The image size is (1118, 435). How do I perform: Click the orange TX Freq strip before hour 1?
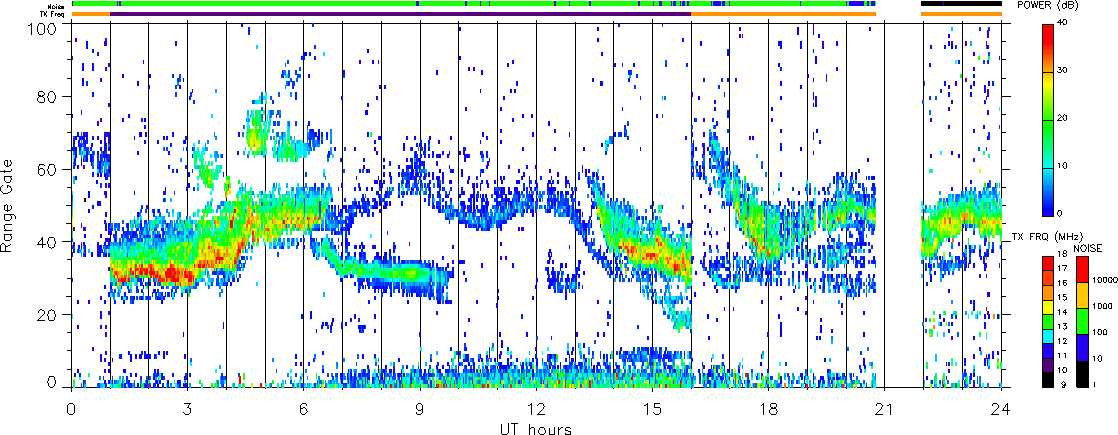91,14
